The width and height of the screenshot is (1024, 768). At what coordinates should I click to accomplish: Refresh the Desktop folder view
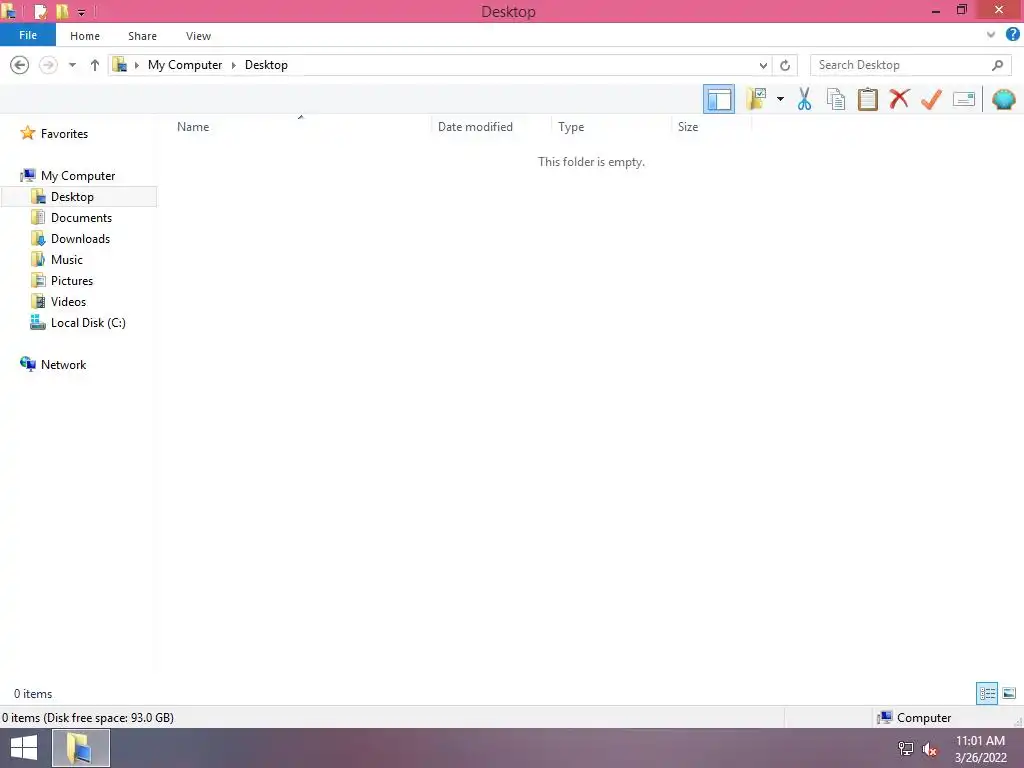point(785,65)
